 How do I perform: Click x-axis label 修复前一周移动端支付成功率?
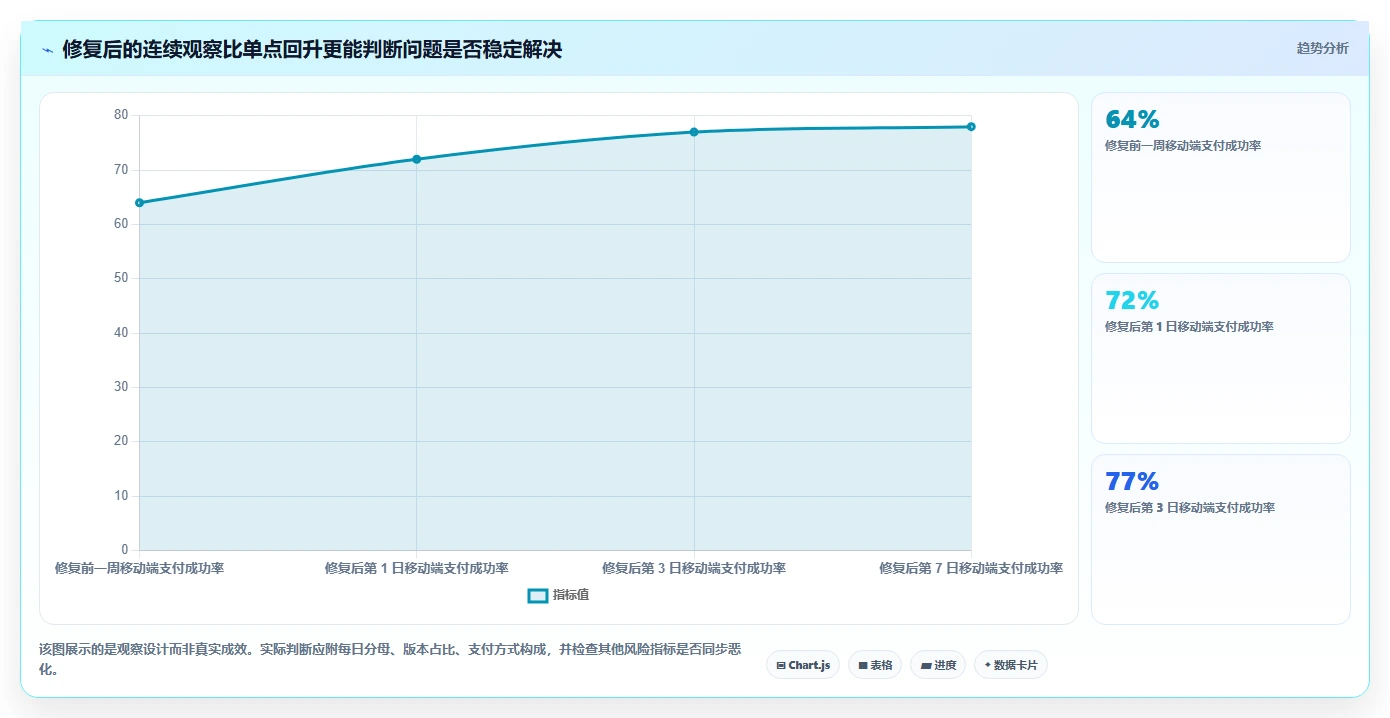point(139,568)
